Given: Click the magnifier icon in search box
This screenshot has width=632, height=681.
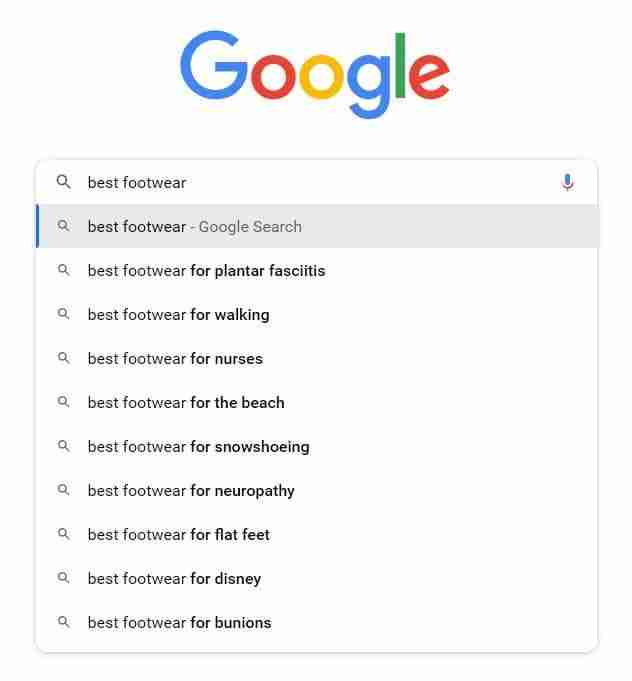Looking at the screenshot, I should (x=64, y=182).
